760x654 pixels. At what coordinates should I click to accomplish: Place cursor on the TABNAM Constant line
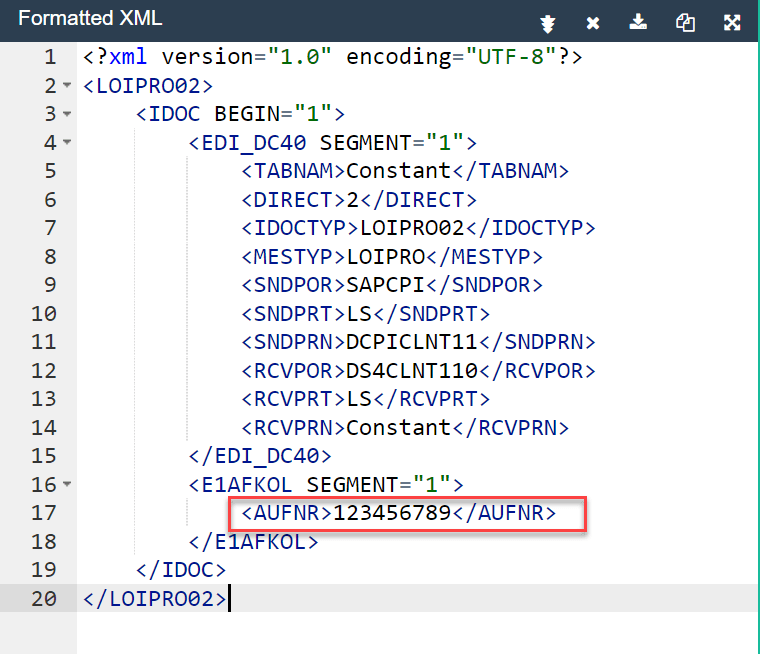[x=398, y=171]
